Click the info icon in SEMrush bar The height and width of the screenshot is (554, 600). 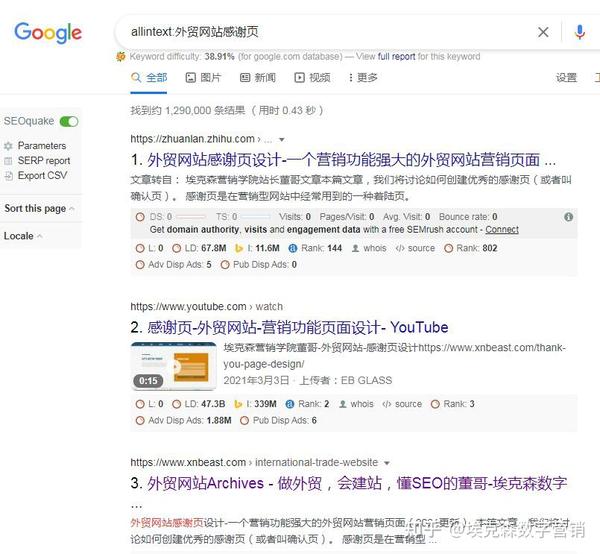pos(569,217)
